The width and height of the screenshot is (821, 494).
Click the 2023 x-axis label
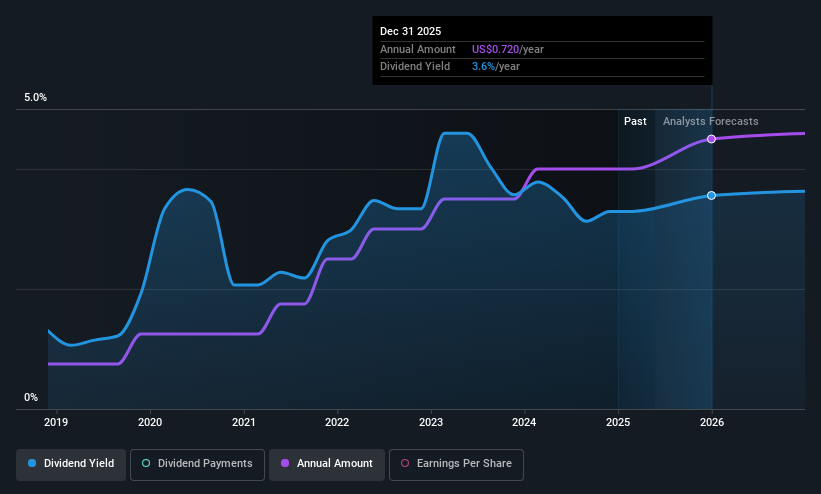click(431, 422)
